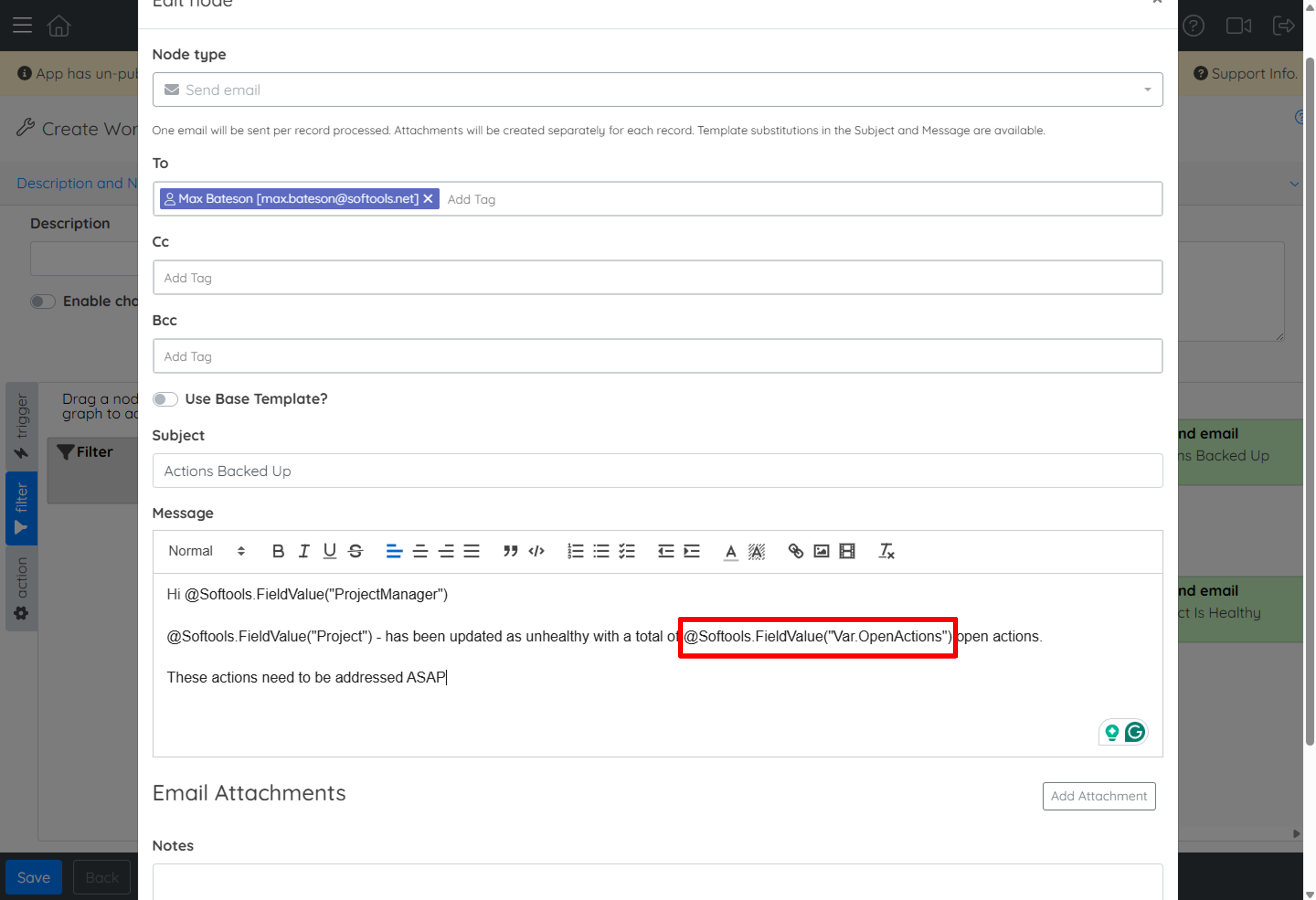The height and width of the screenshot is (900, 1316).
Task: Apply strikethrough formatting in message toolbar
Action: tap(356, 551)
